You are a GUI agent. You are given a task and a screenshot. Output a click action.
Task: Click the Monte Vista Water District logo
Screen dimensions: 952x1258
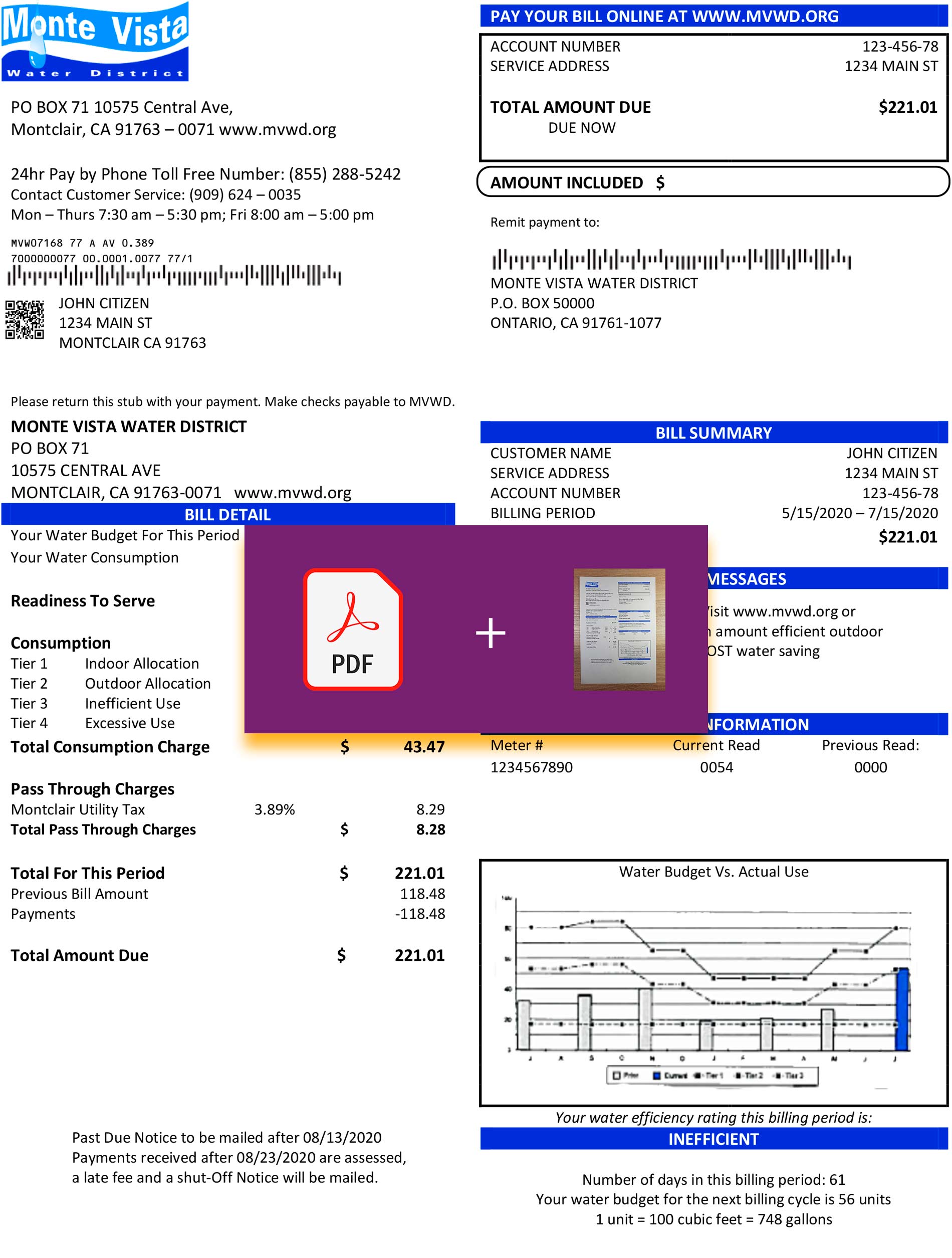(95, 42)
